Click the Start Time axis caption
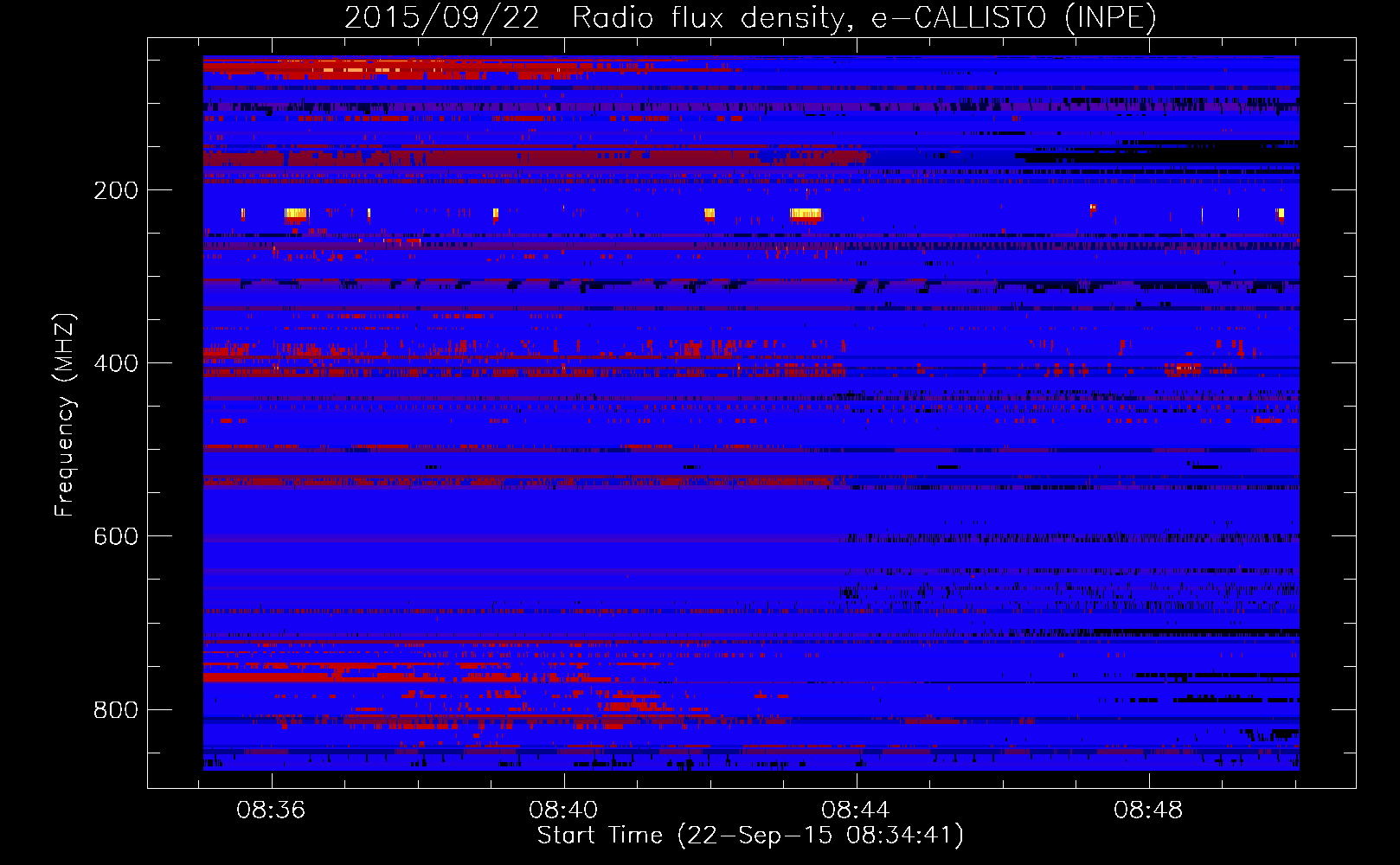Screen dimensions: 1400x865 [750, 836]
